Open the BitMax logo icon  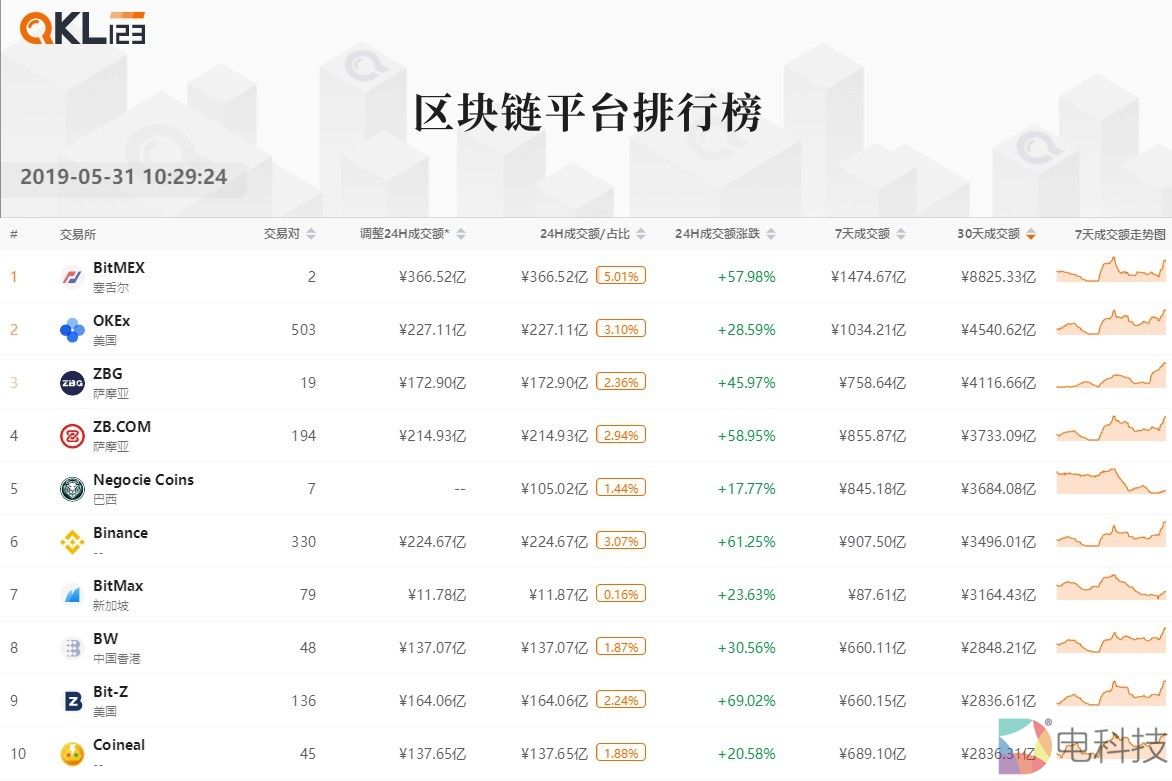point(72,595)
